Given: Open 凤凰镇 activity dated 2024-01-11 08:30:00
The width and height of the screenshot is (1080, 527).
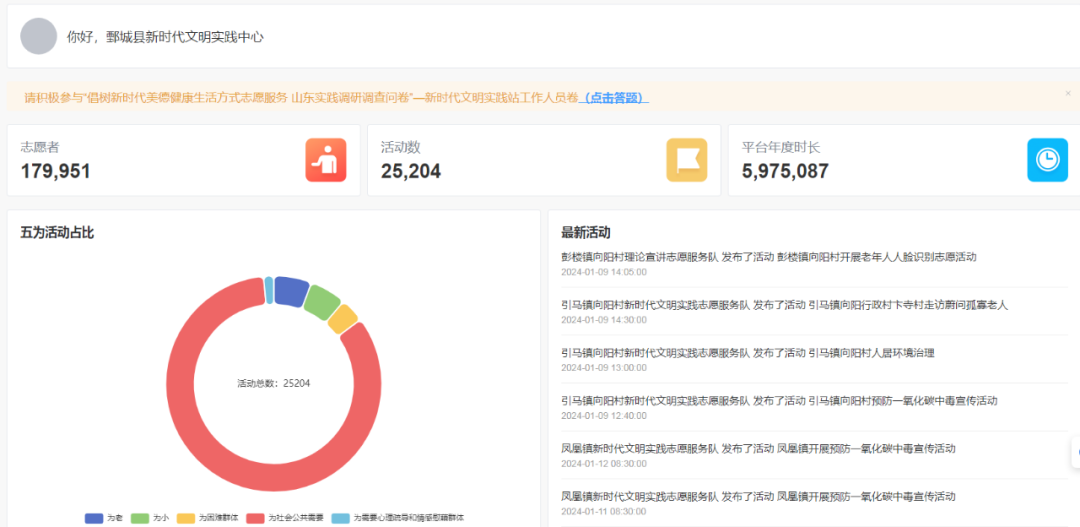Looking at the screenshot, I should pos(758,496).
